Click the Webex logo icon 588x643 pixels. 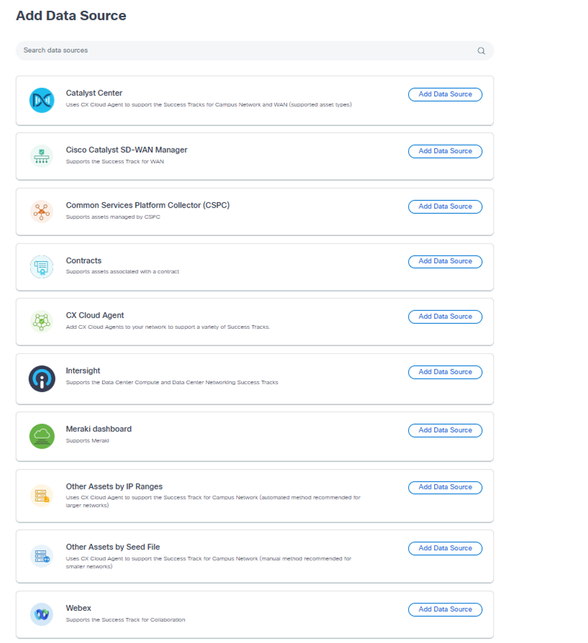(x=41, y=614)
